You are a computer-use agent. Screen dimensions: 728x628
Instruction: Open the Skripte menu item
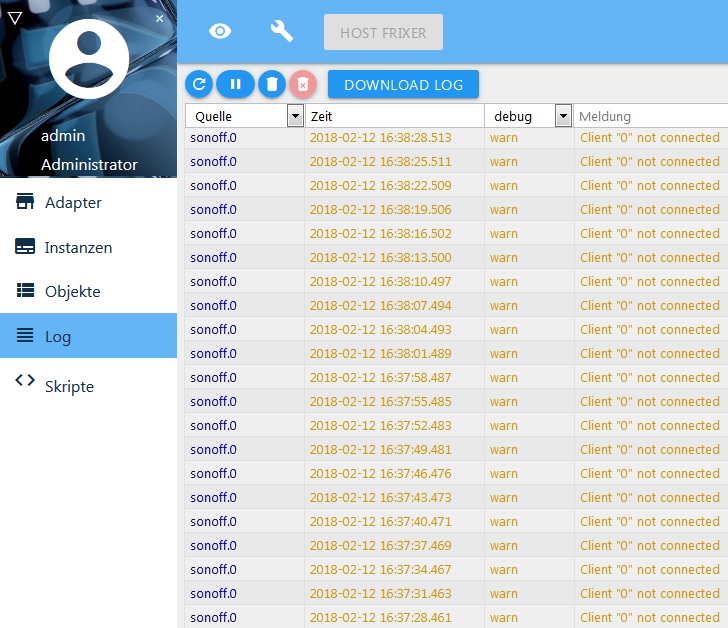point(88,385)
